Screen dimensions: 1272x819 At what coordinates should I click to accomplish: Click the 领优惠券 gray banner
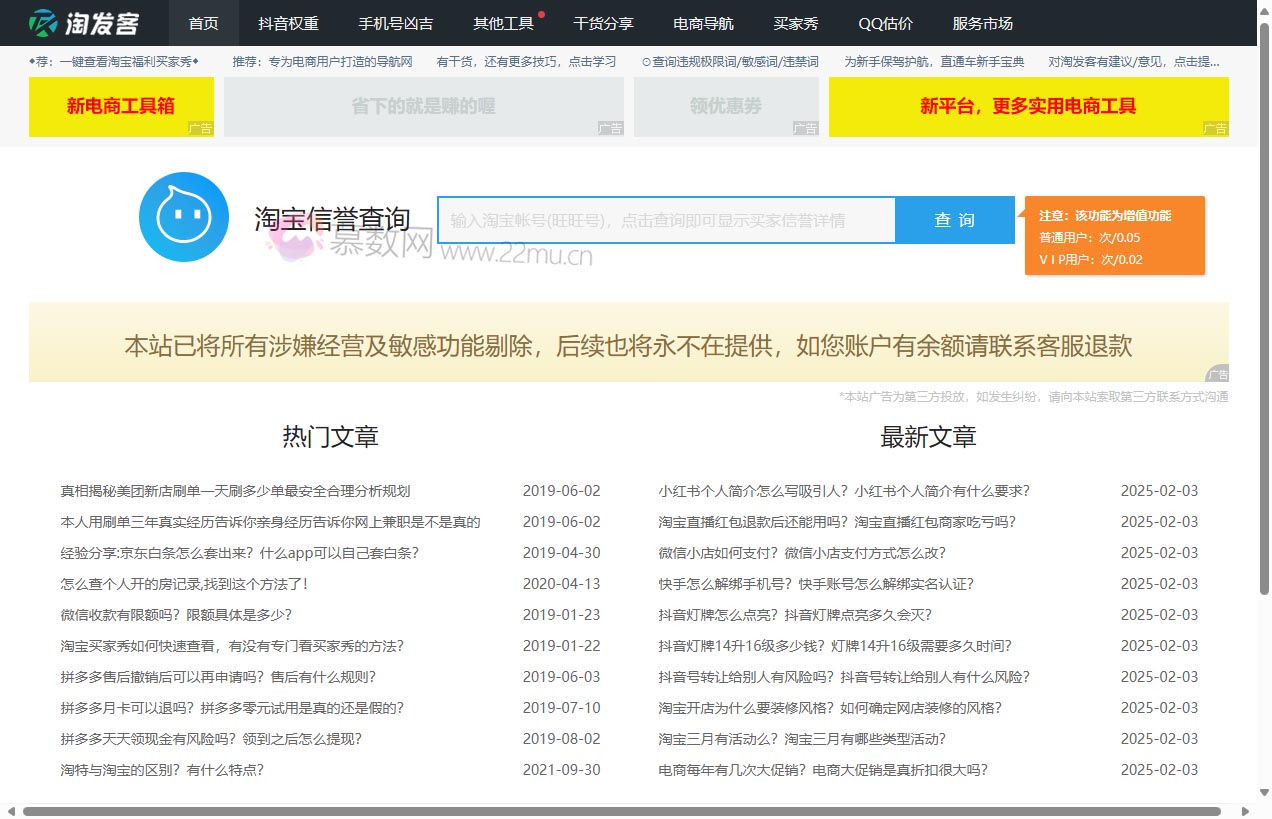[x=726, y=107]
